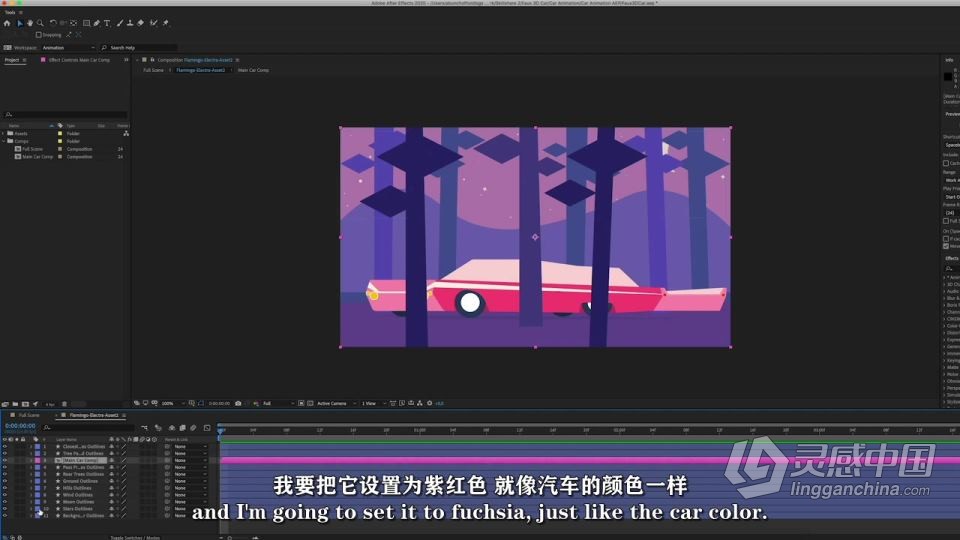
Task: Open Full Scene breadcrumb in composition viewer
Action: (153, 70)
